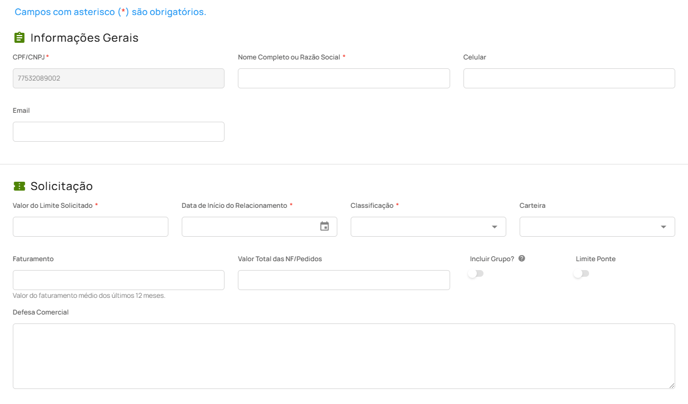Toggle the Incluir Grupo switch
The height and width of the screenshot is (404, 688).
pyautogui.click(x=476, y=274)
